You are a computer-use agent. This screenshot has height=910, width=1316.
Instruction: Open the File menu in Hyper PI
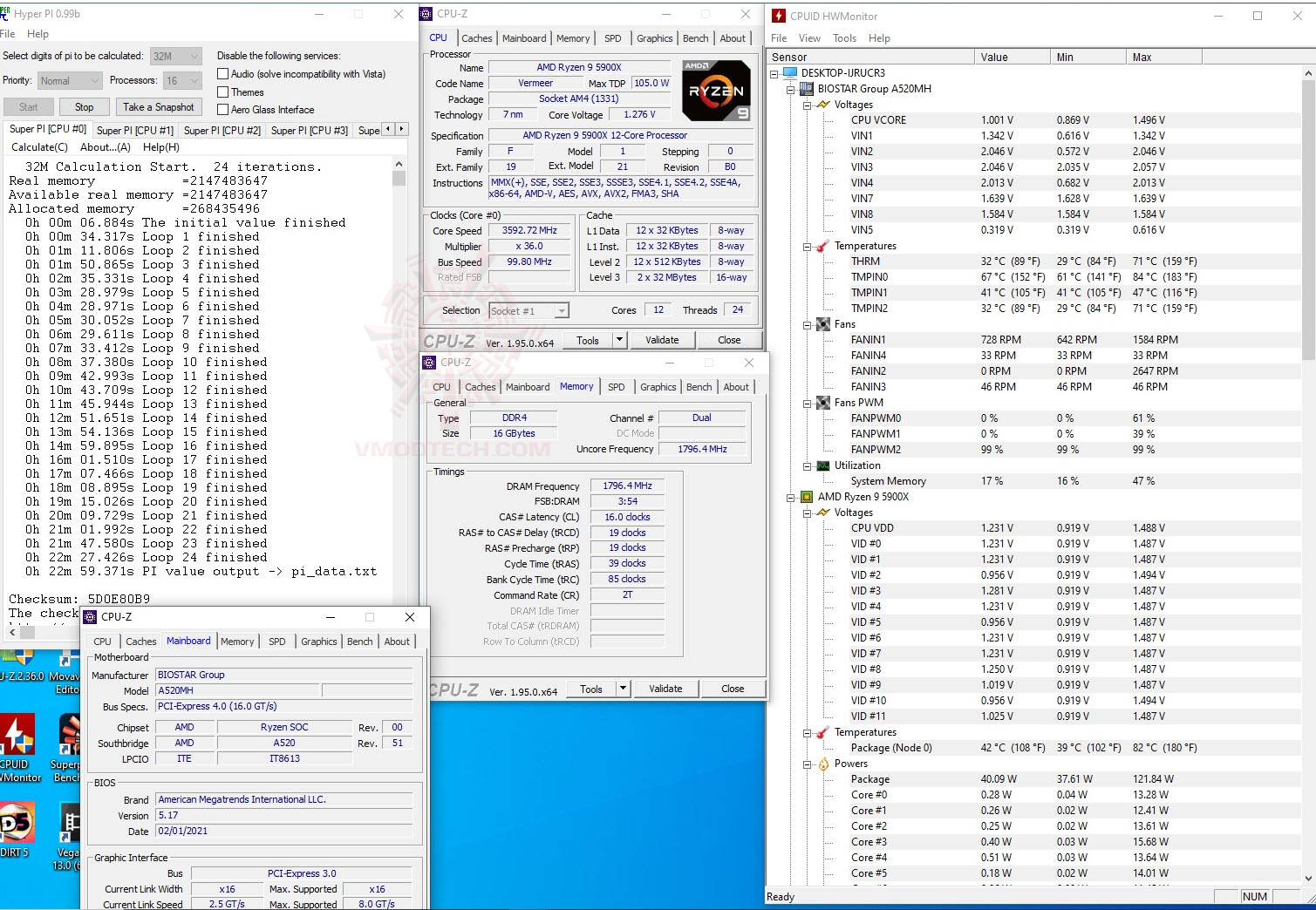tap(8, 34)
